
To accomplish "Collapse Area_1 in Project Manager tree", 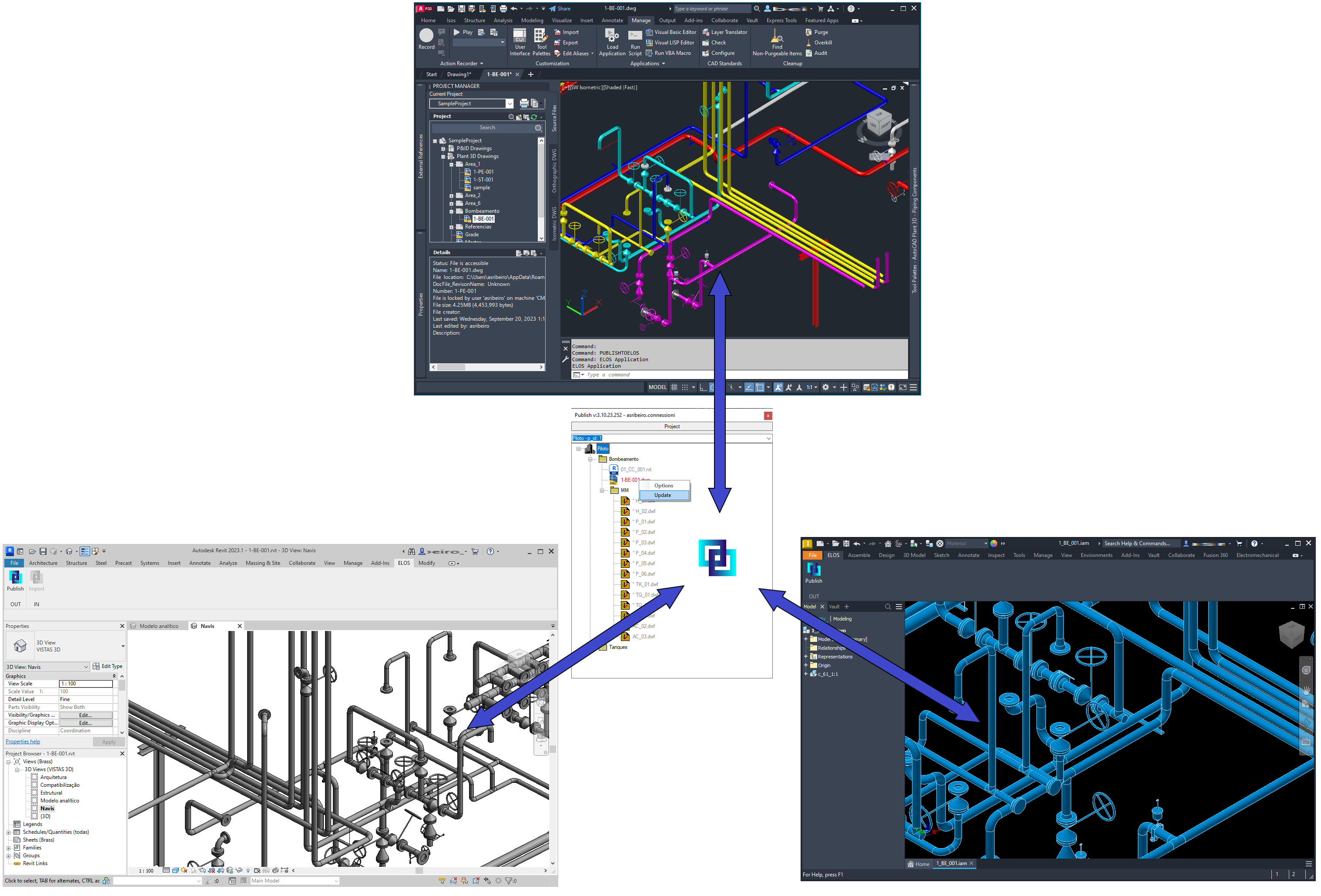I will point(451,164).
